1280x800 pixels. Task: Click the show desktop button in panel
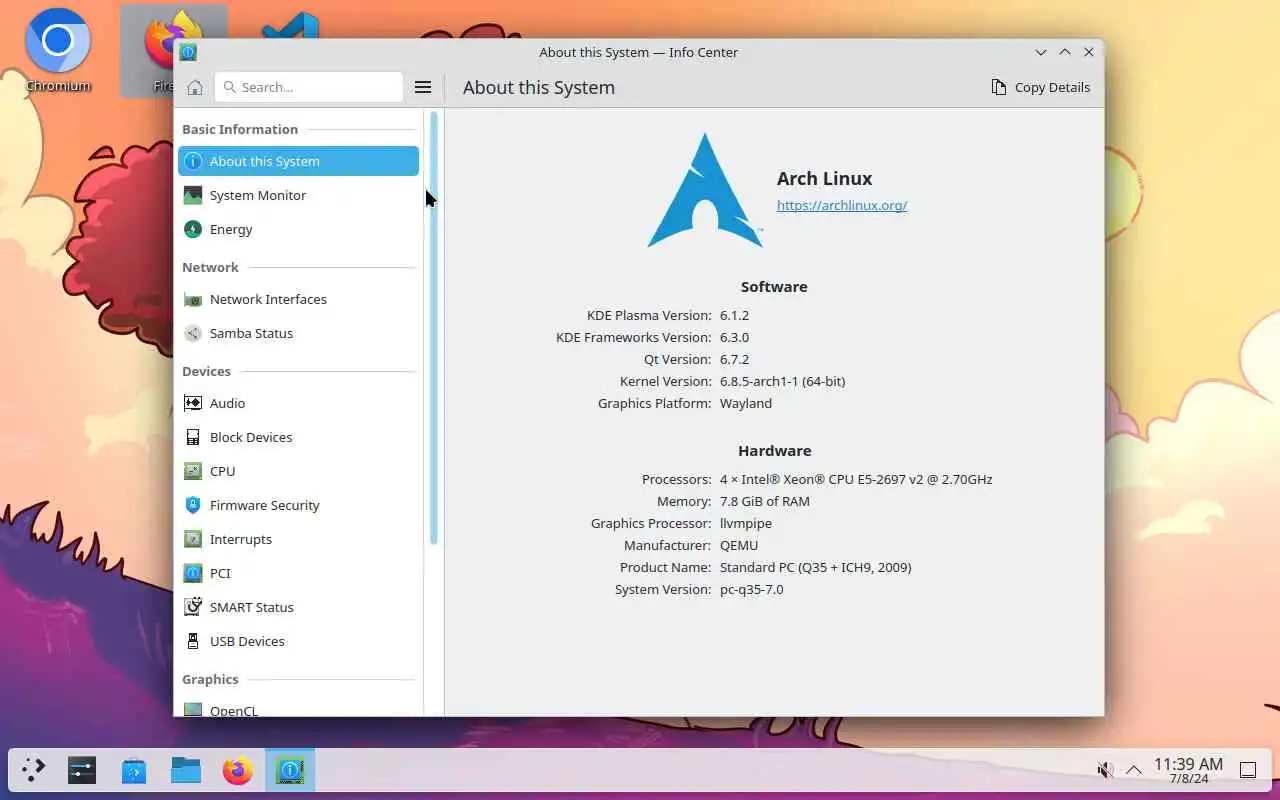point(1248,770)
